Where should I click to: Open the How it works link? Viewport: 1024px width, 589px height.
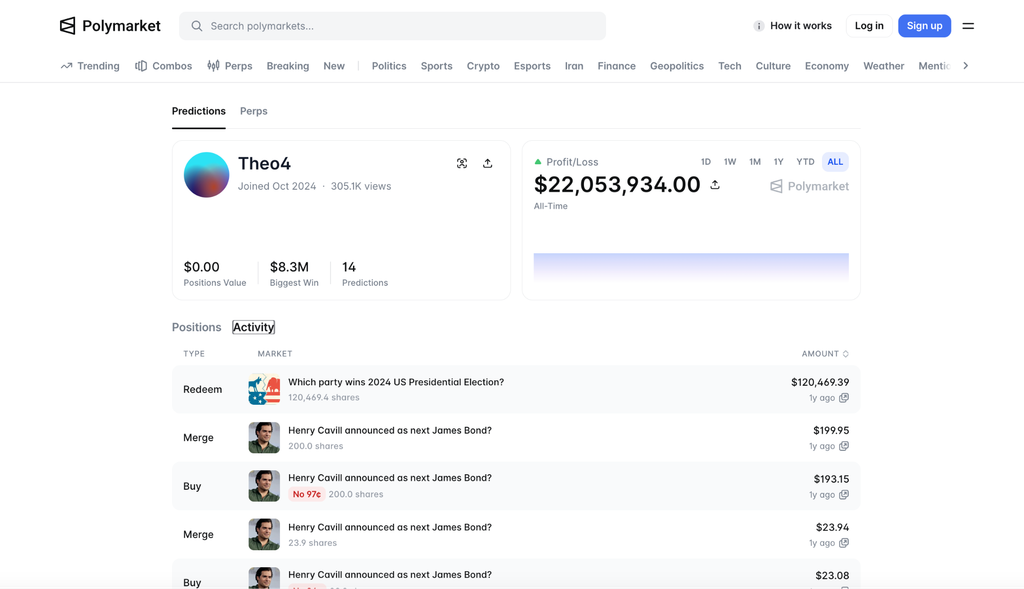(x=801, y=26)
